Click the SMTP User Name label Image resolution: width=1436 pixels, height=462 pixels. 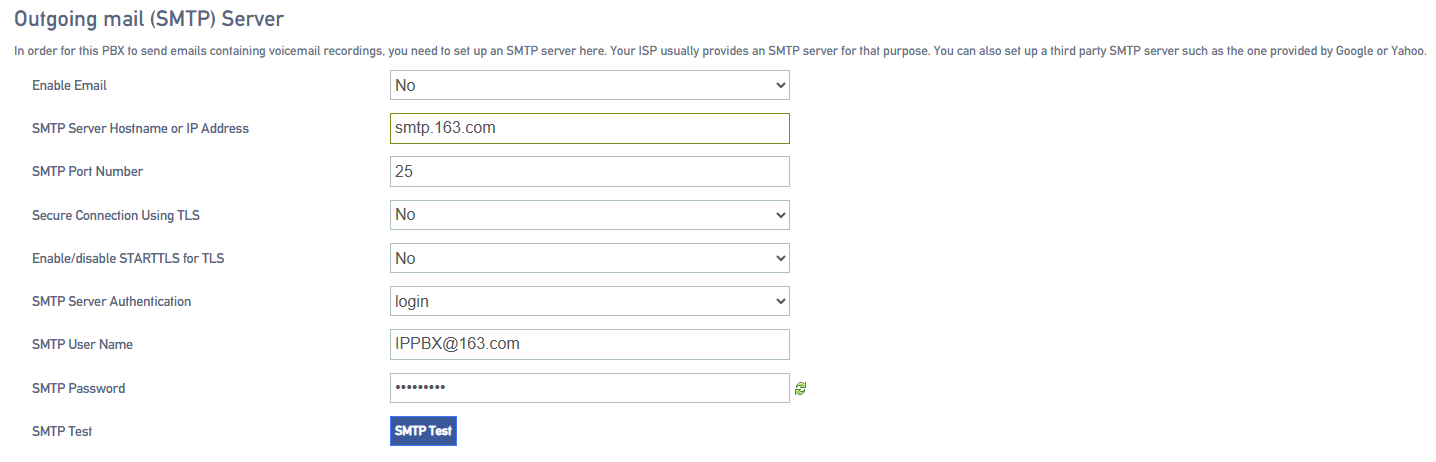tap(82, 344)
